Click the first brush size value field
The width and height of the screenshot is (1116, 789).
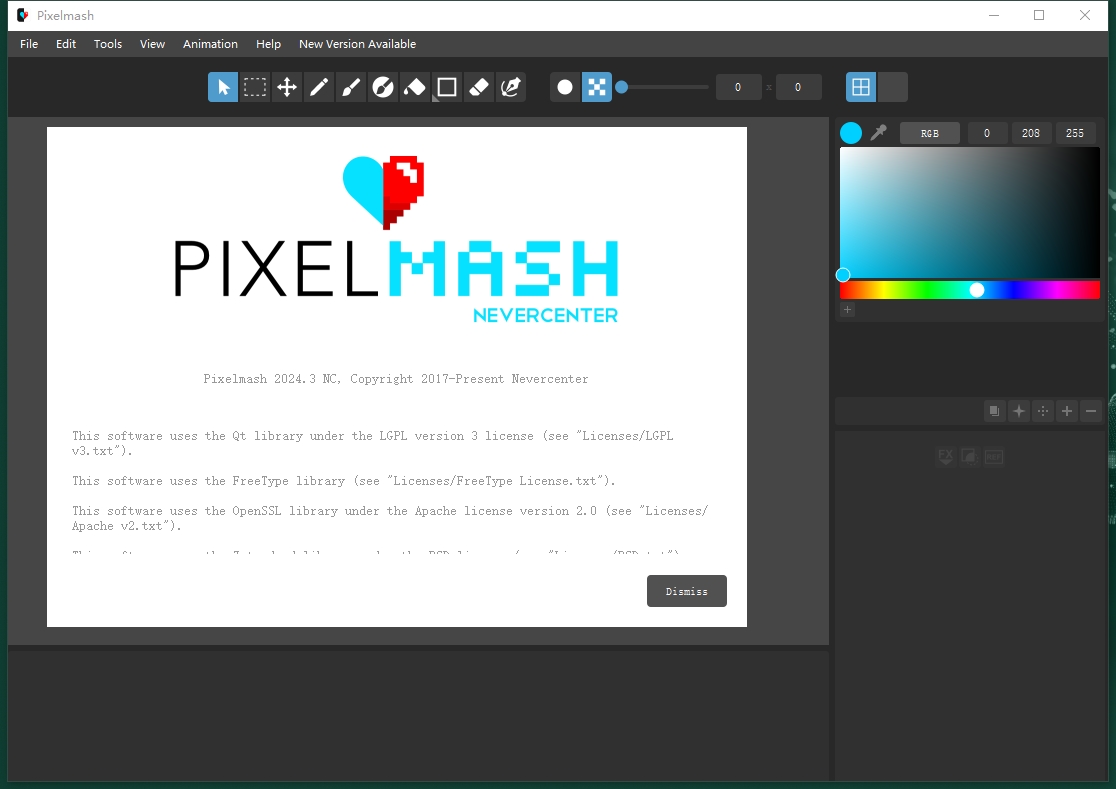[x=738, y=88]
